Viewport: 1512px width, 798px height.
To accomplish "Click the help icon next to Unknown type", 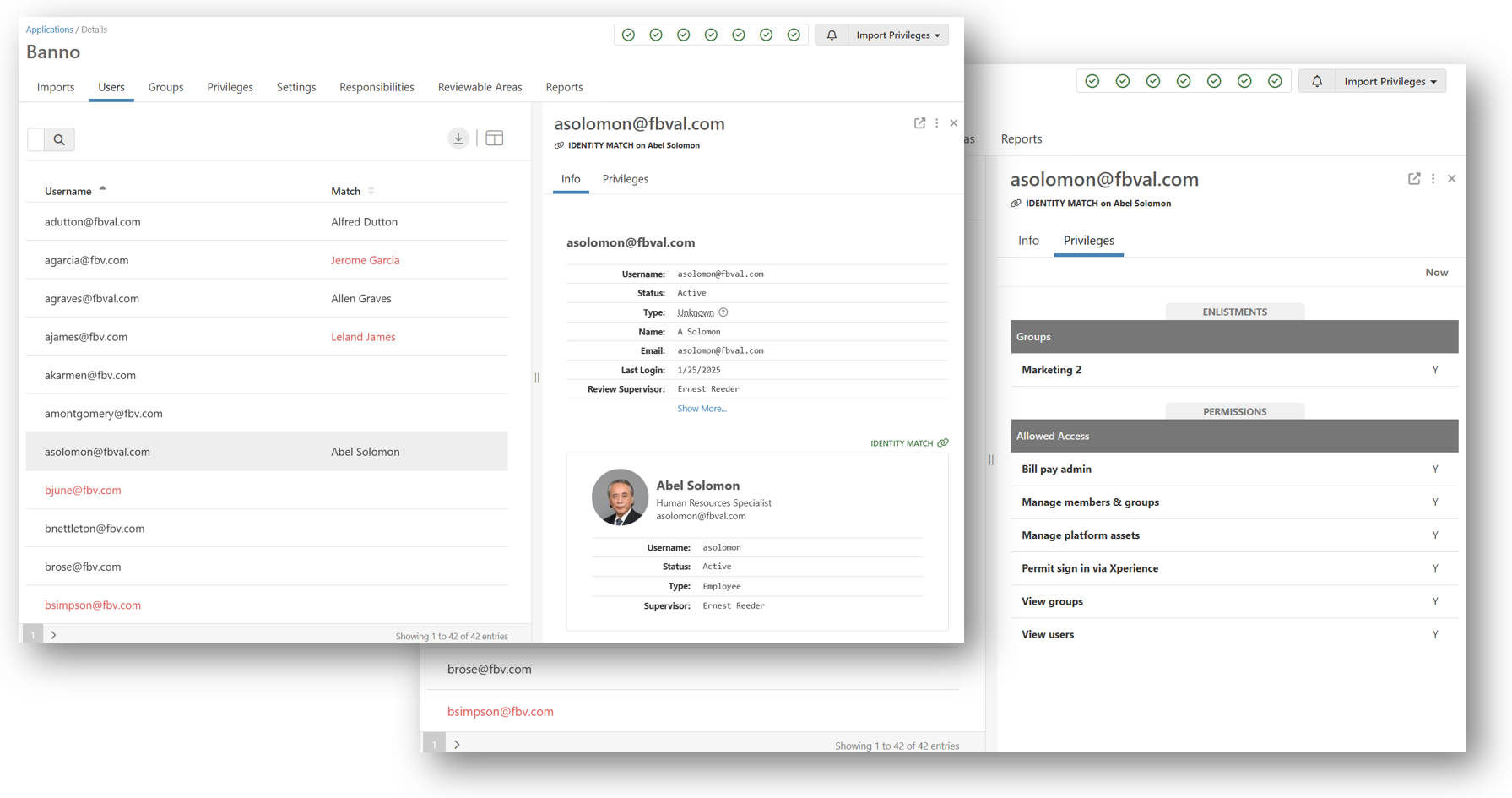I will click(x=723, y=312).
